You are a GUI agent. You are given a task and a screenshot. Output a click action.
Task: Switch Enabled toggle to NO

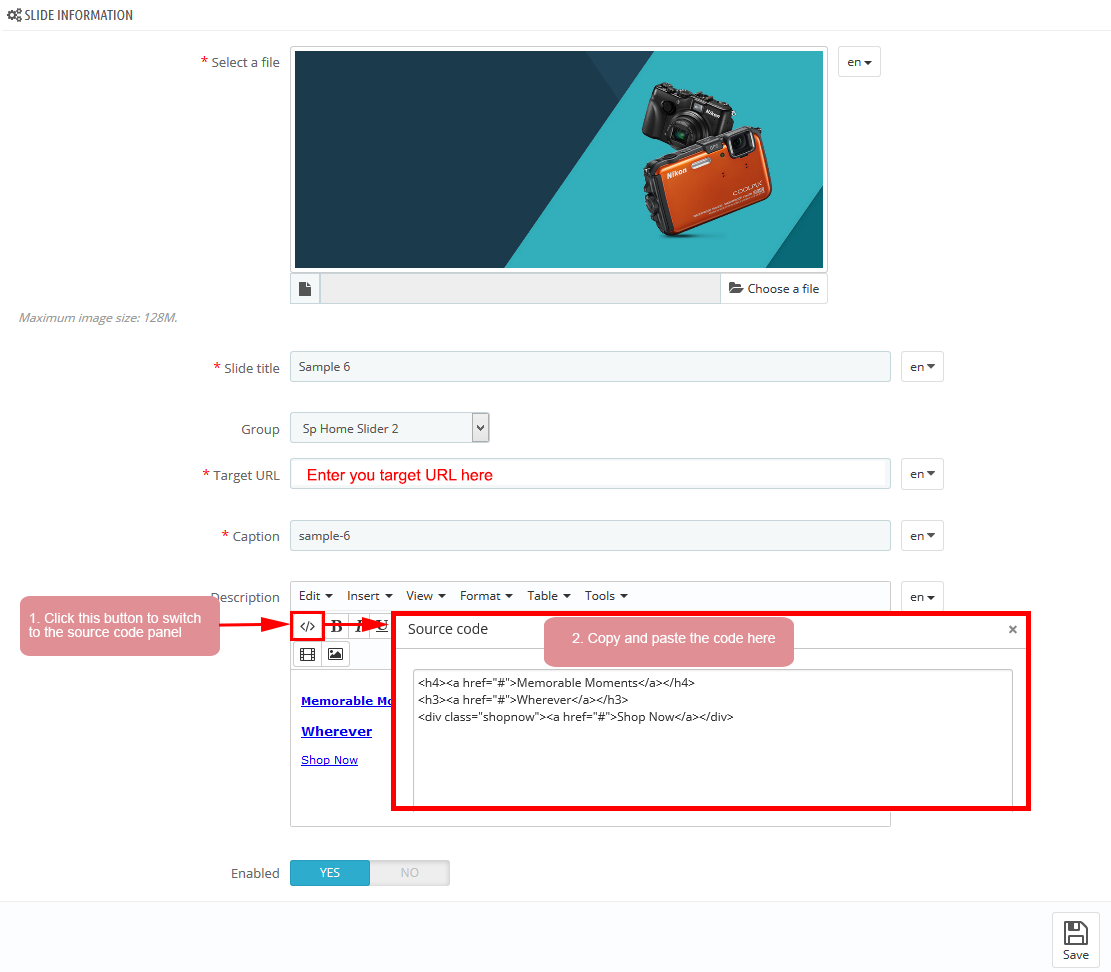coord(410,873)
